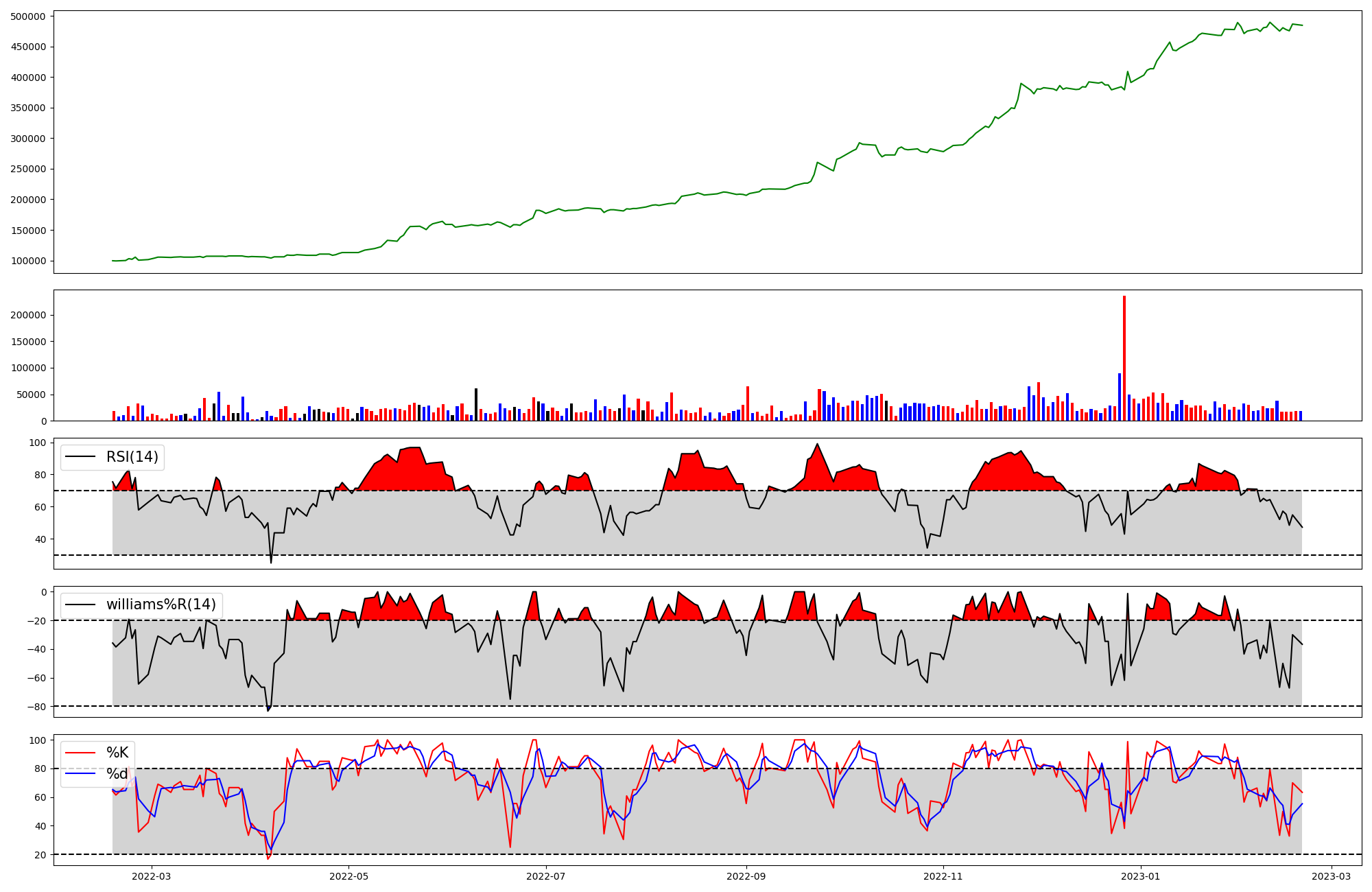Click the tall black volume bar near 2022-06
The height and width of the screenshot is (892, 1372).
[476, 405]
